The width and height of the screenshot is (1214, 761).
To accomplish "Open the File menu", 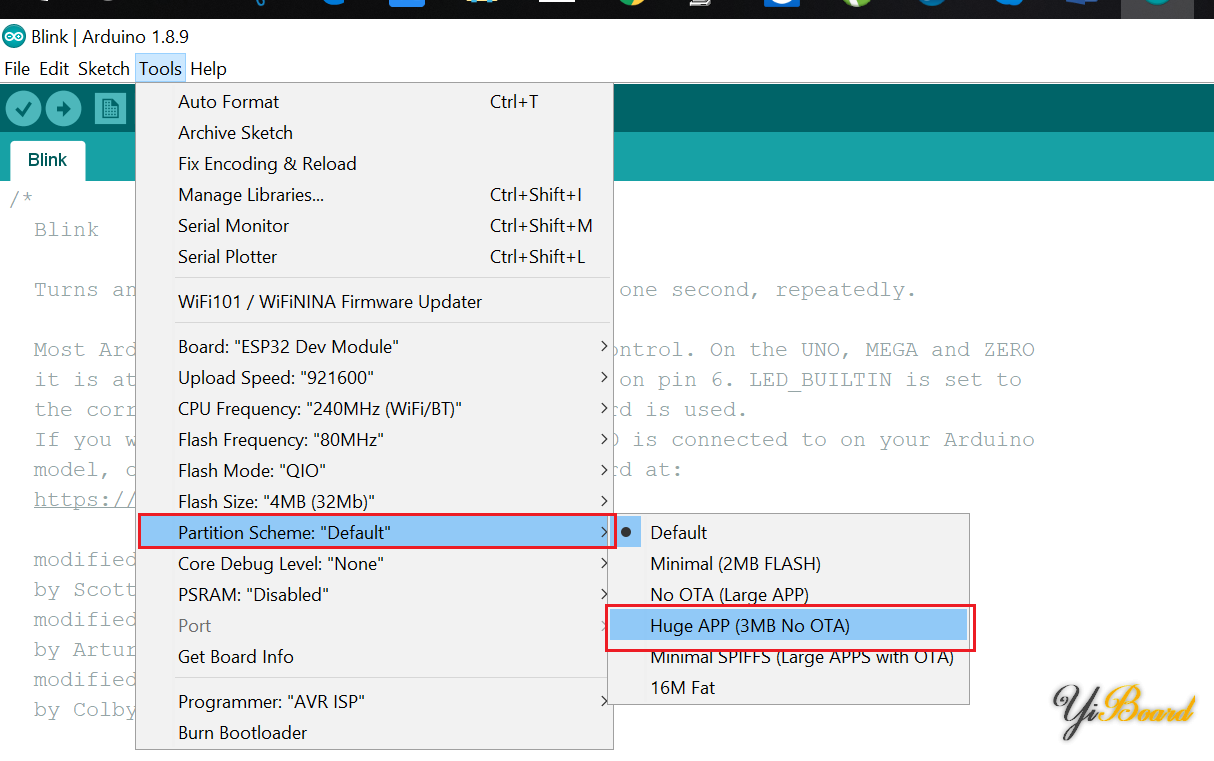I will click(x=17, y=69).
